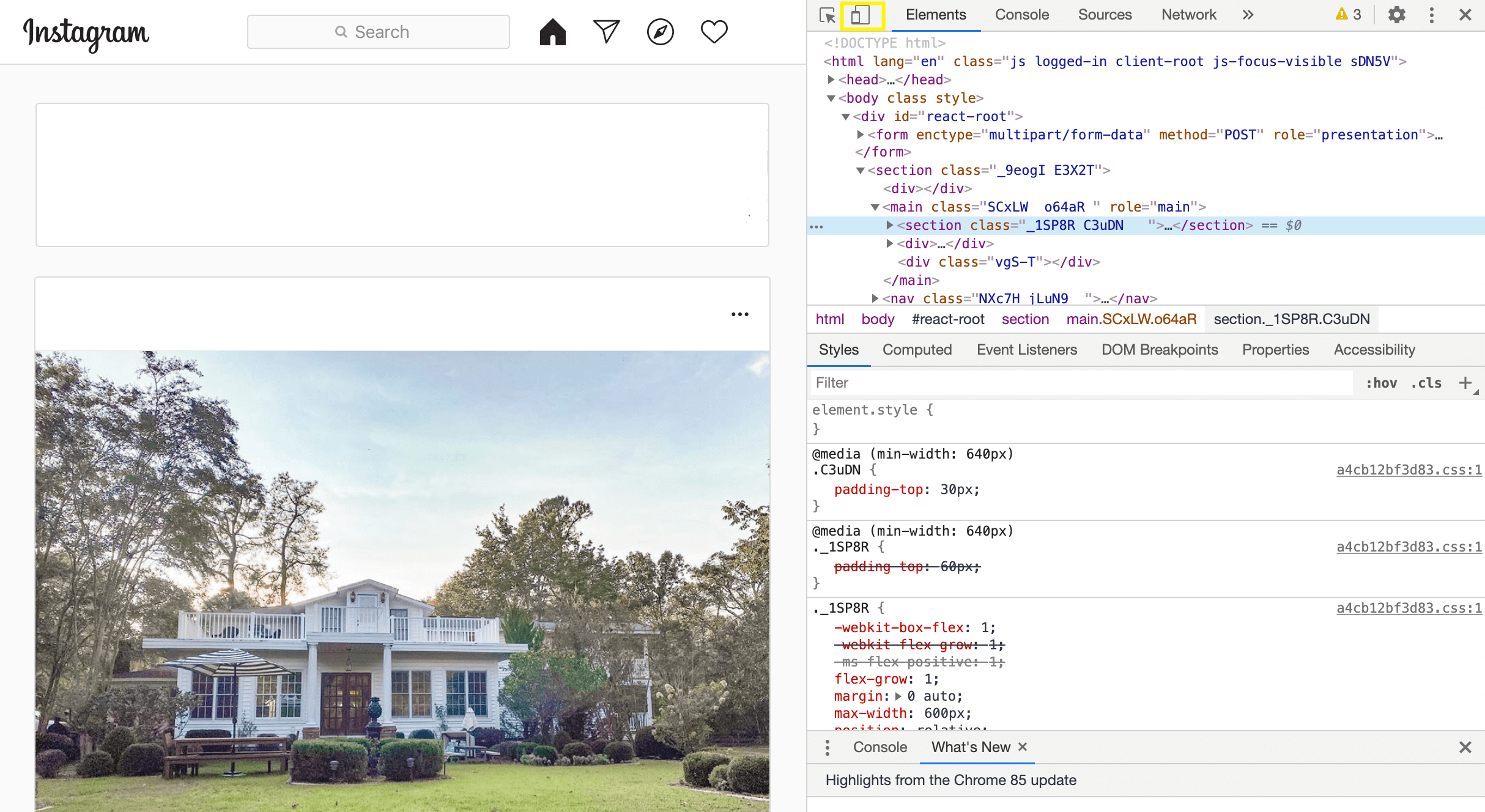Open Direct messages paper plane icon
Image resolution: width=1485 pixels, height=812 pixels.
(605, 31)
